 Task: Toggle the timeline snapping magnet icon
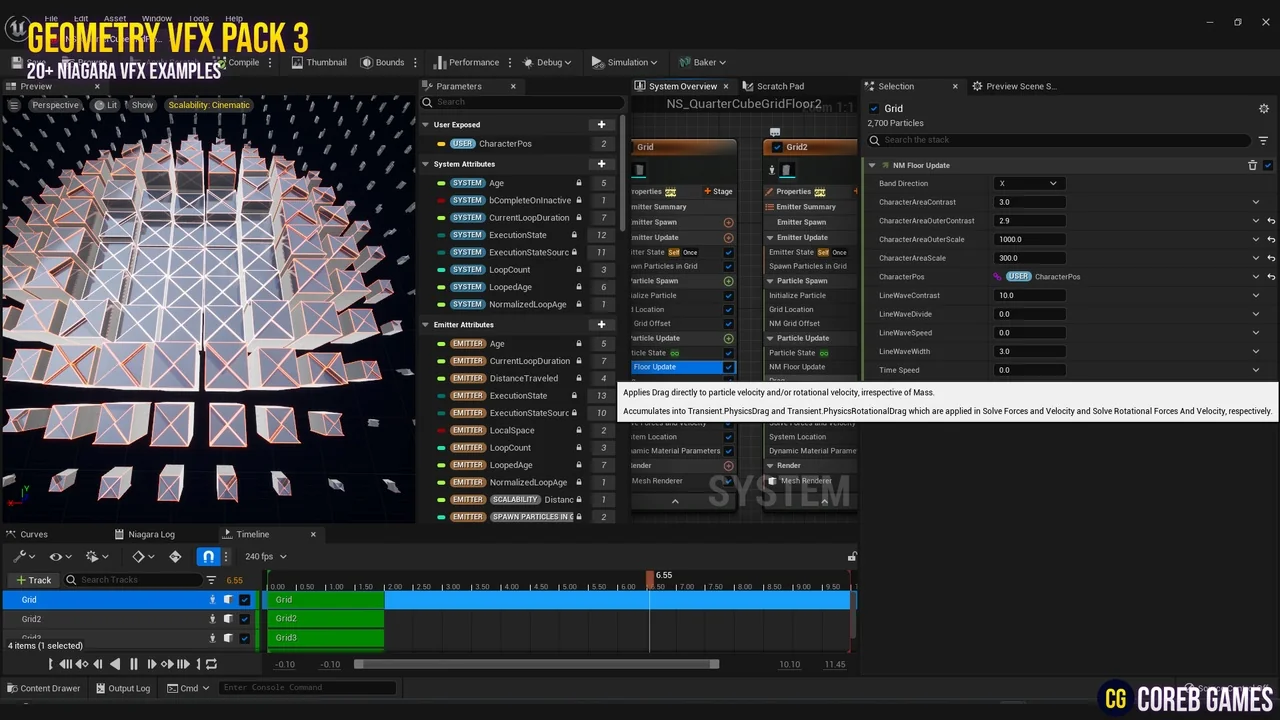click(208, 557)
